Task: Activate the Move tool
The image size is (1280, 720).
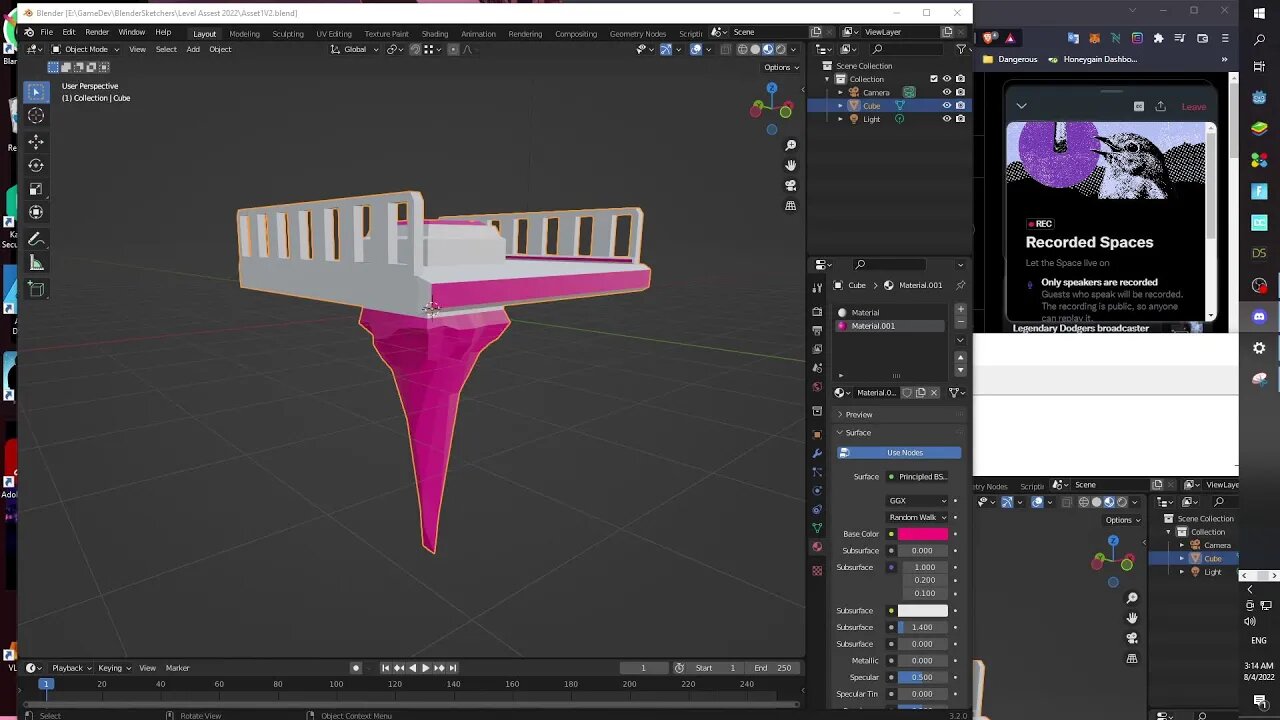Action: click(x=36, y=141)
